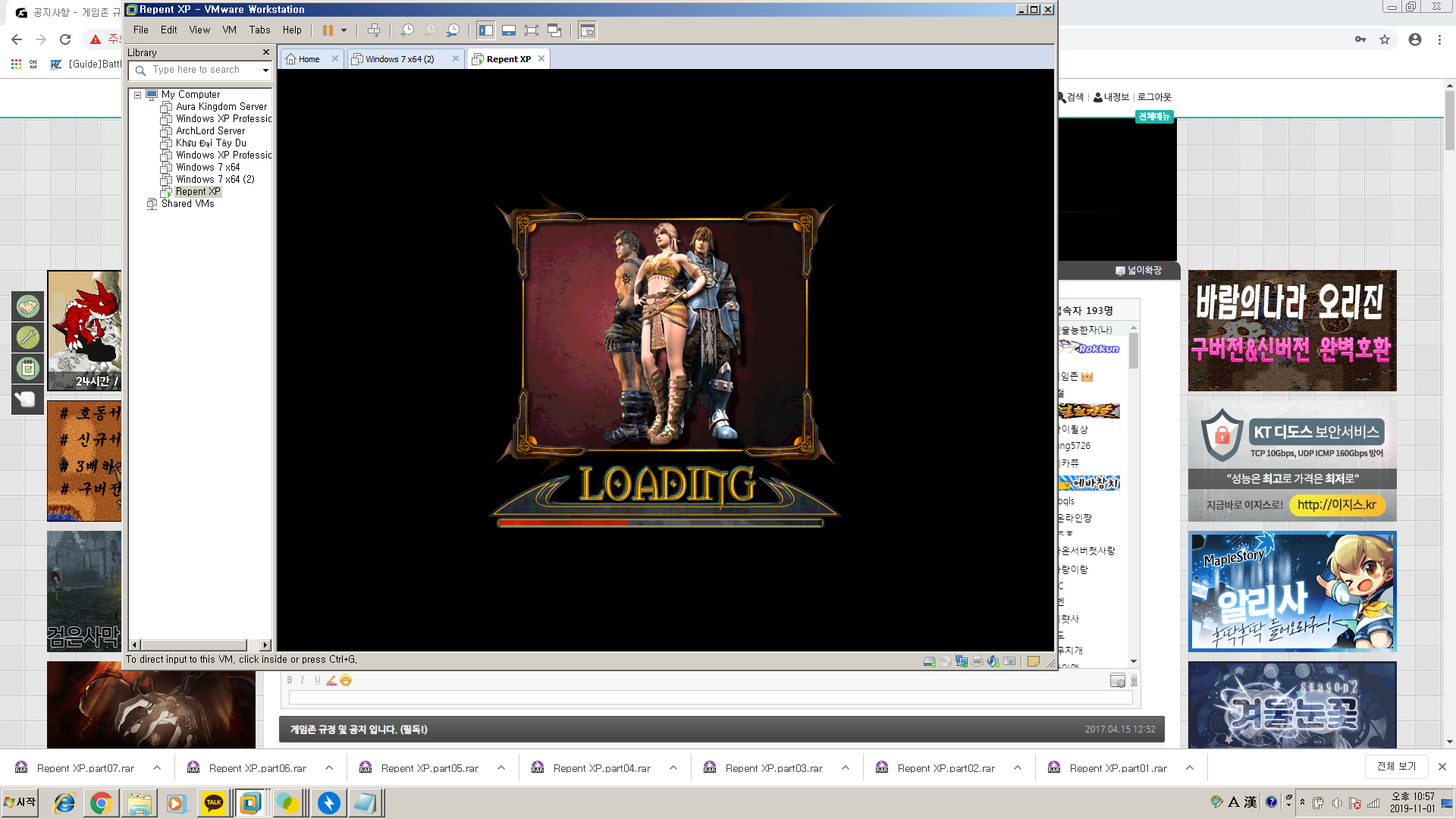Open the VM menu
Screen dimensions: 1456x819
coord(229,30)
